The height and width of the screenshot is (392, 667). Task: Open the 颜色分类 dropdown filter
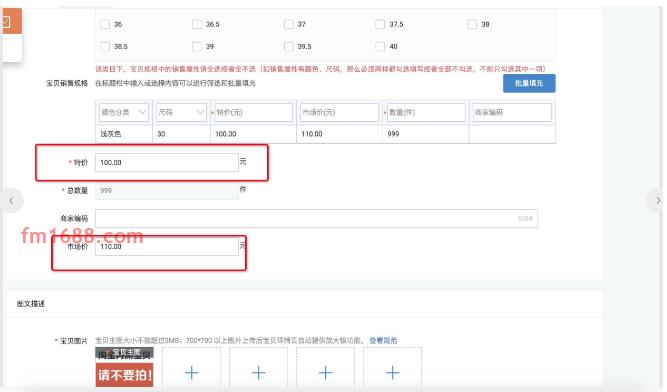tap(124, 112)
